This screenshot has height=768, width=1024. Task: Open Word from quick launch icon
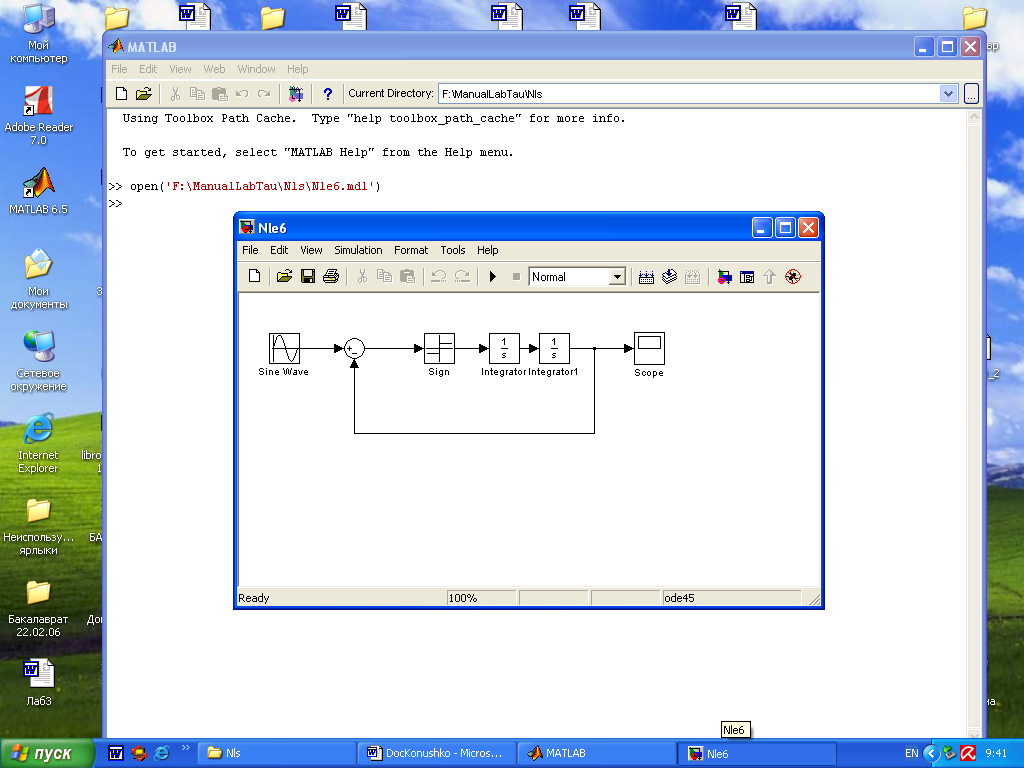click(x=116, y=753)
